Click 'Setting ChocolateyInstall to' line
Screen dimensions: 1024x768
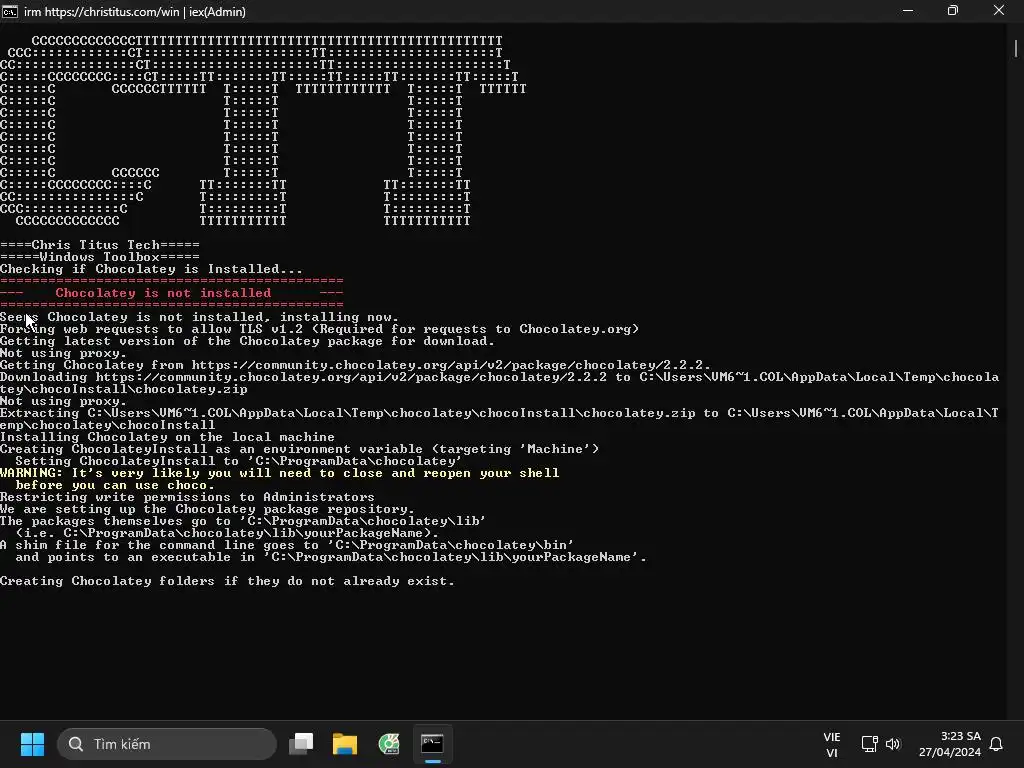click(x=239, y=461)
